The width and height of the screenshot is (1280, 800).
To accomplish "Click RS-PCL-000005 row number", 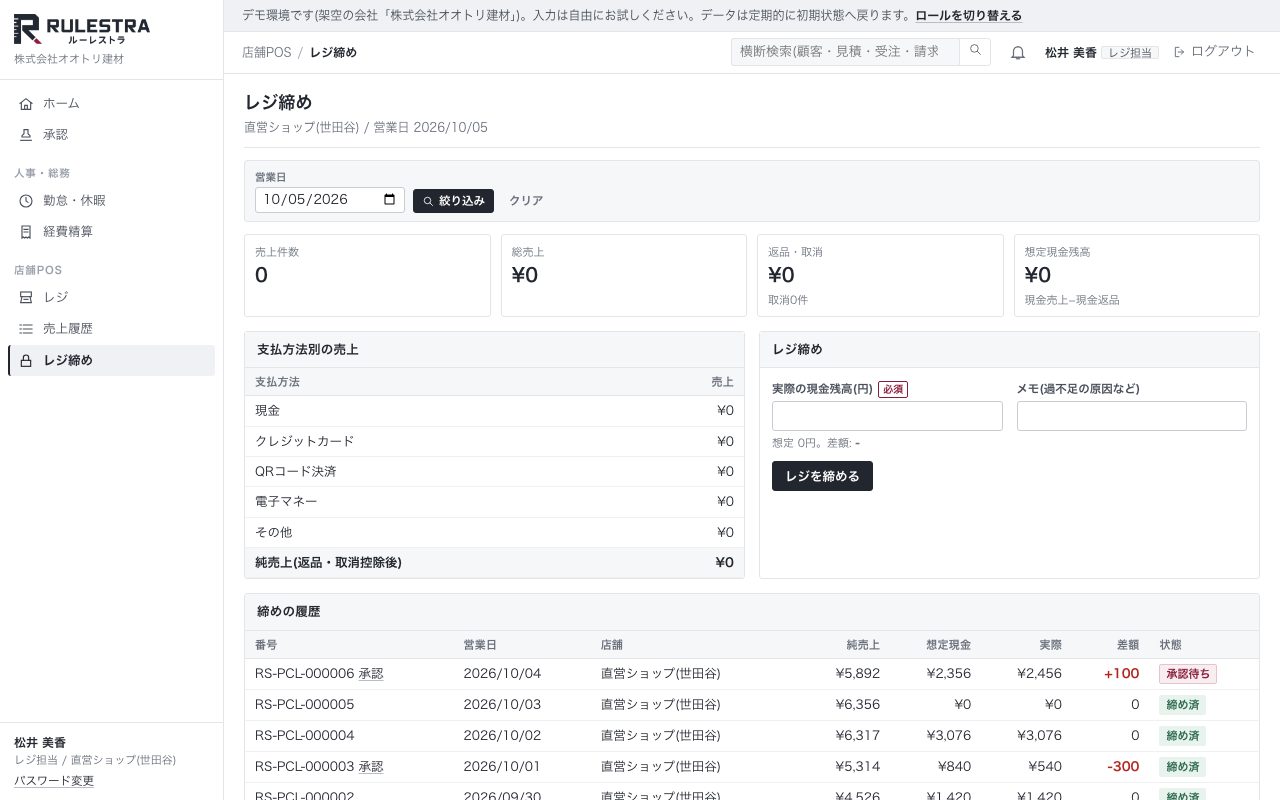I will coord(305,705).
